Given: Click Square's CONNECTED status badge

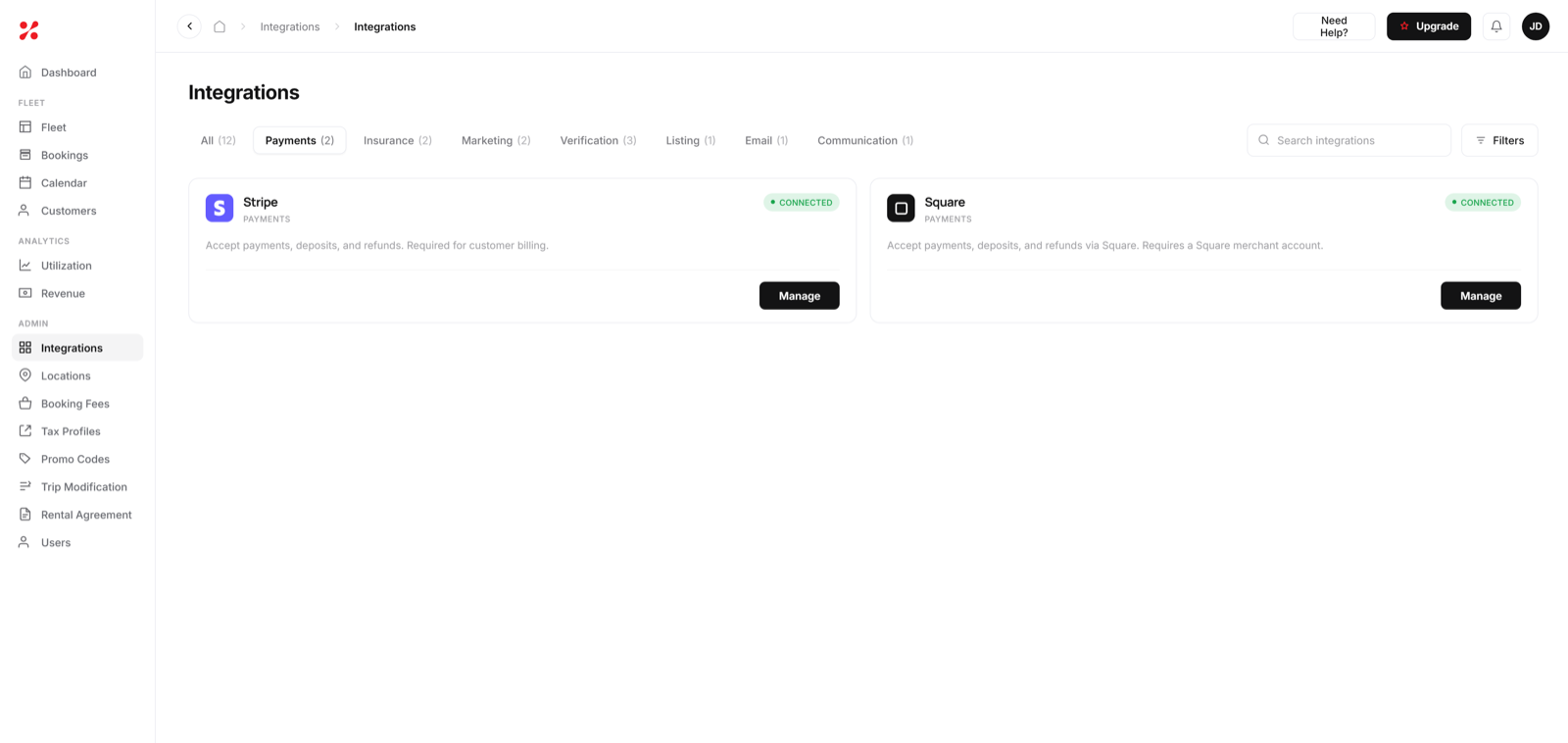Looking at the screenshot, I should (1483, 203).
